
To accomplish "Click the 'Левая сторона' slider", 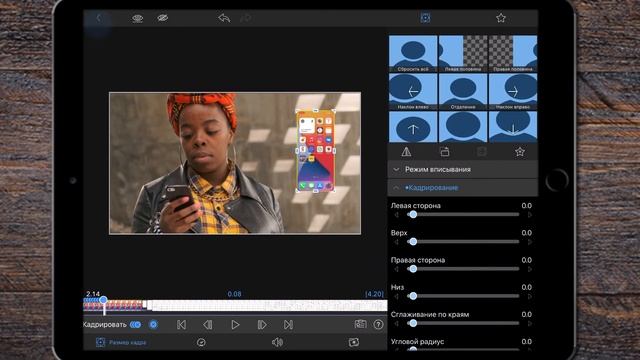I will [x=463, y=214].
